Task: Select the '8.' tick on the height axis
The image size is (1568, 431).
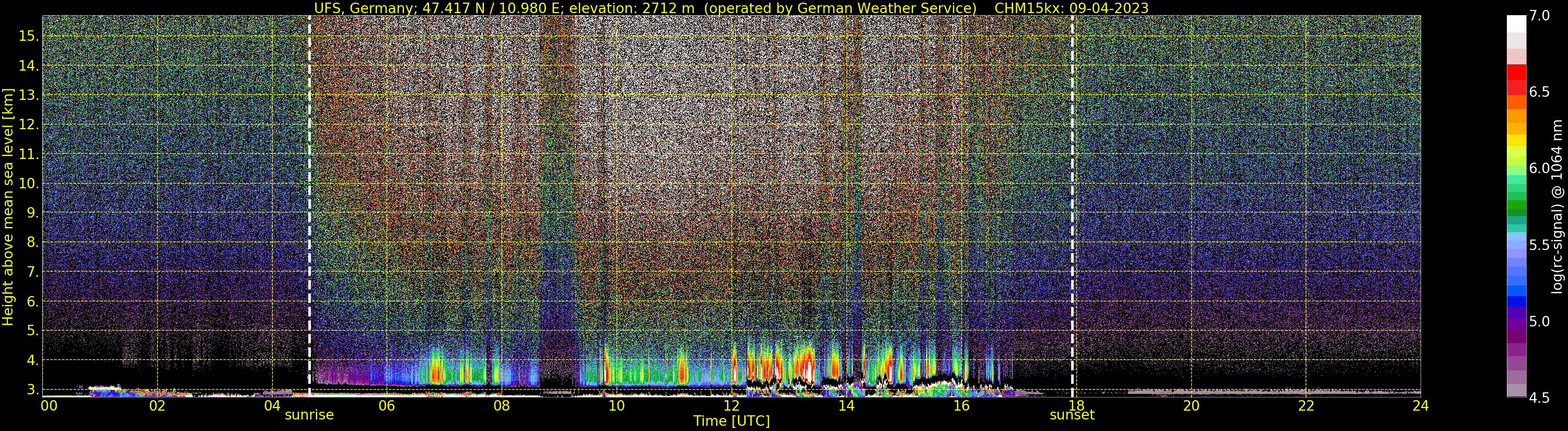Action: point(32,243)
